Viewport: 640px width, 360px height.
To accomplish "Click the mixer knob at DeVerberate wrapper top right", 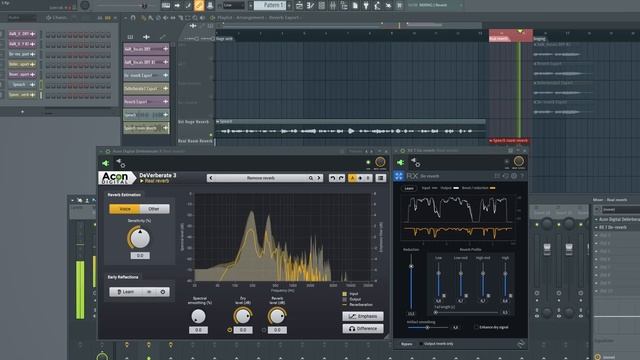I will (380, 162).
